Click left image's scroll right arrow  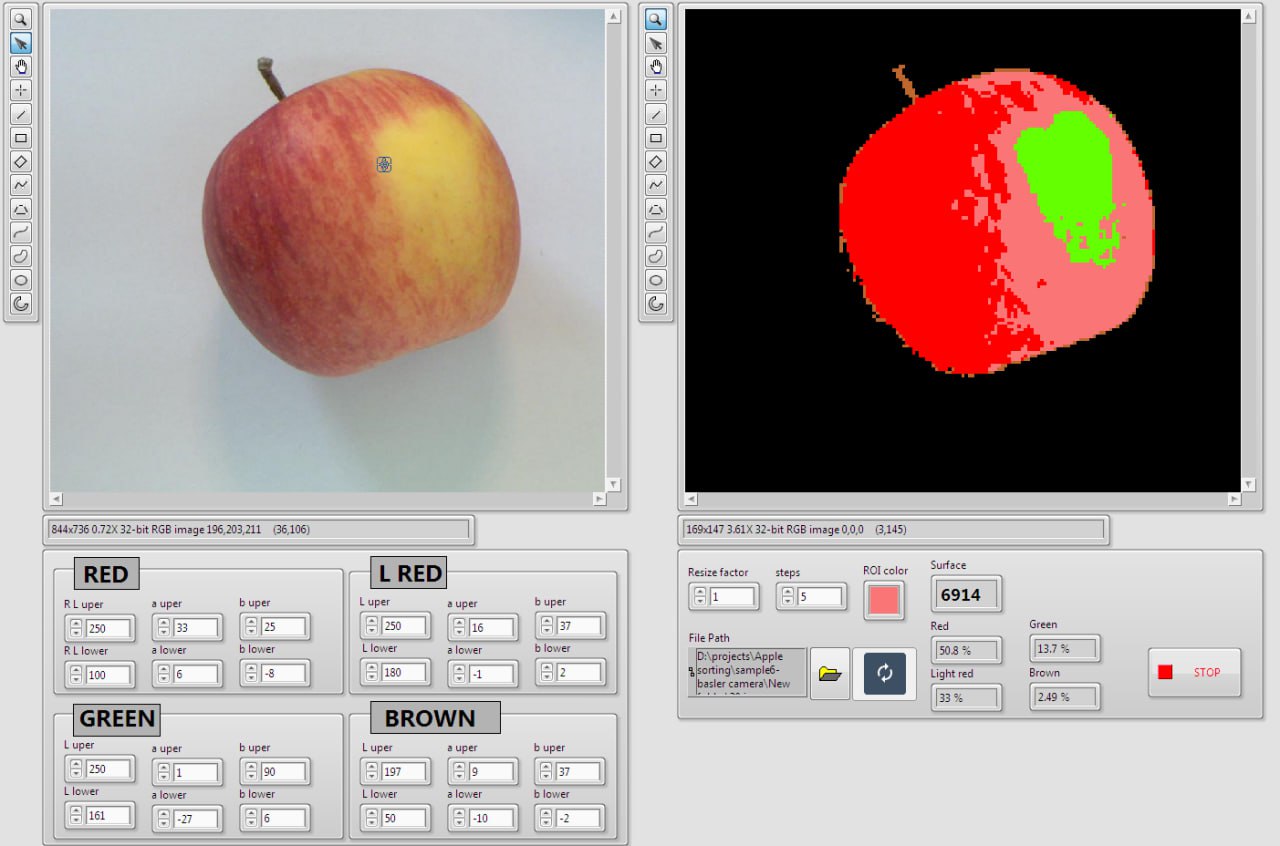pyautogui.click(x=598, y=498)
